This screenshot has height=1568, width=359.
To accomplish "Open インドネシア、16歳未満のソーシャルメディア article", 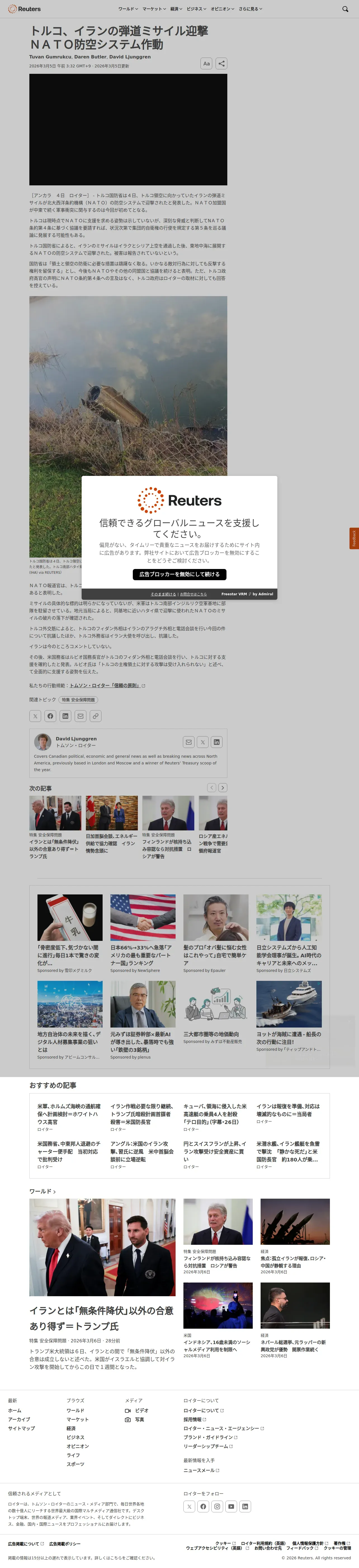I will (x=217, y=1345).
